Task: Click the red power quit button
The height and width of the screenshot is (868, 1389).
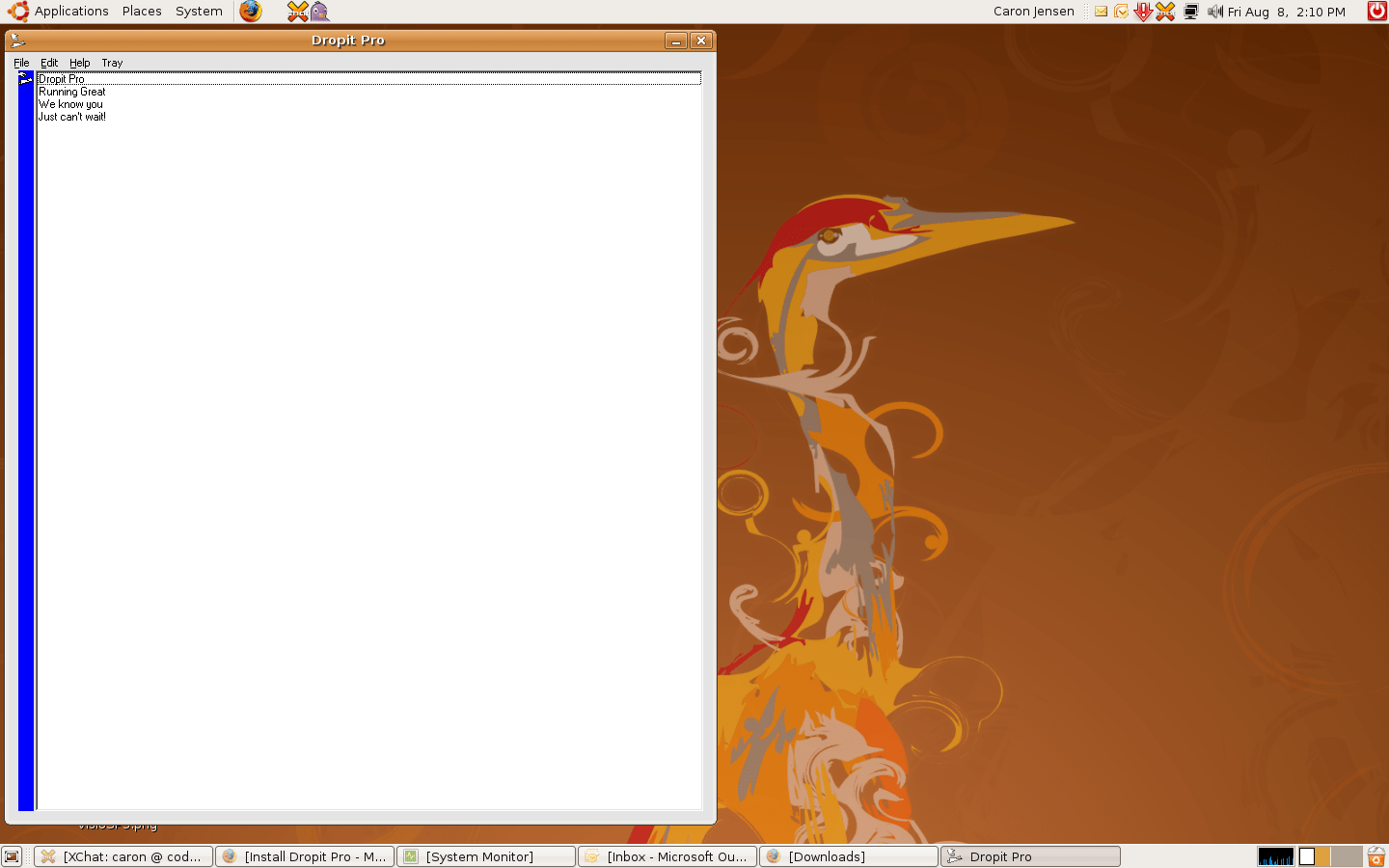Action: pyautogui.click(x=1377, y=12)
